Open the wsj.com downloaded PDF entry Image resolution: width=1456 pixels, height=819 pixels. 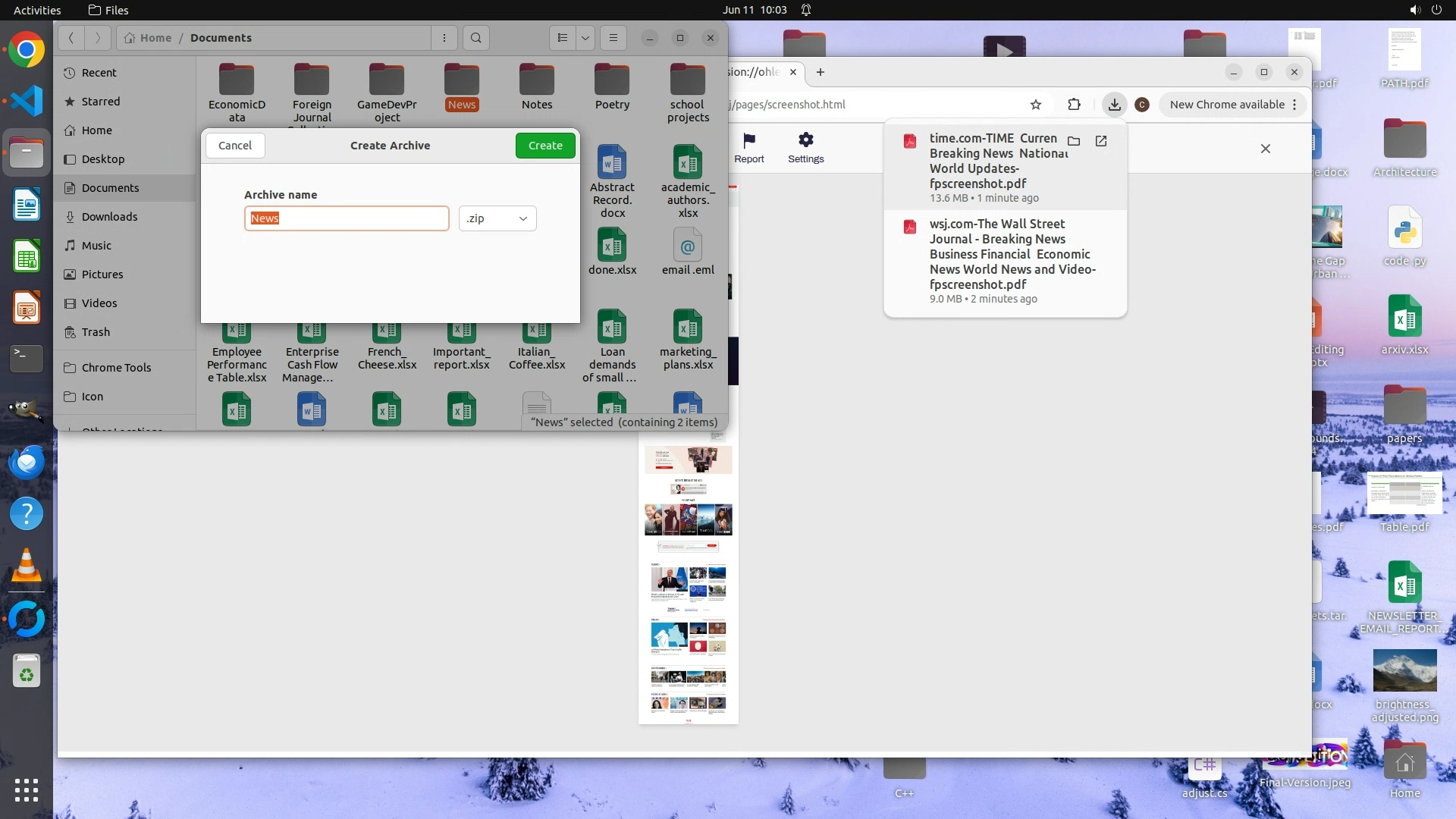coord(1012,254)
